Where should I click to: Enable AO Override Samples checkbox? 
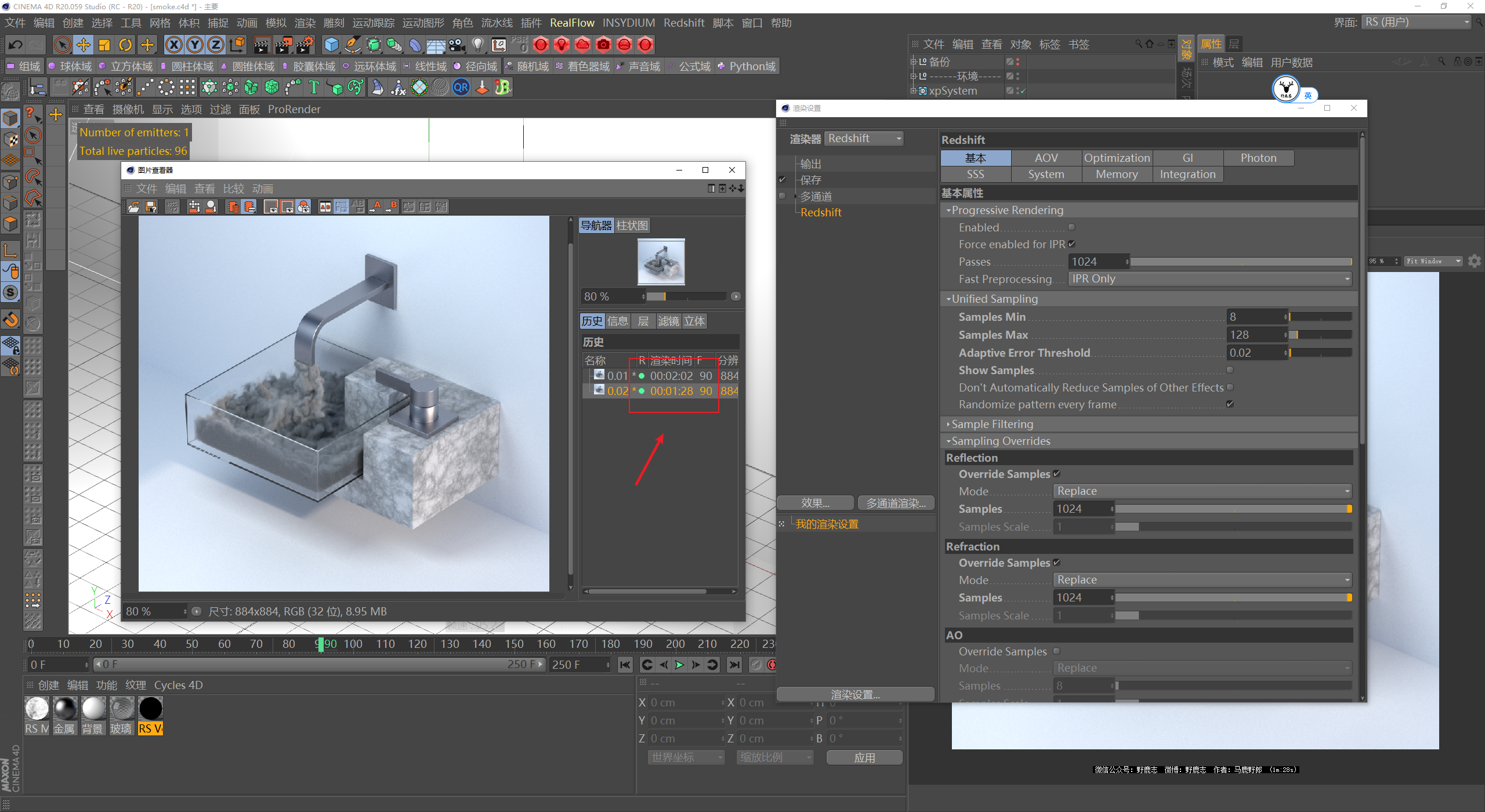1056,651
